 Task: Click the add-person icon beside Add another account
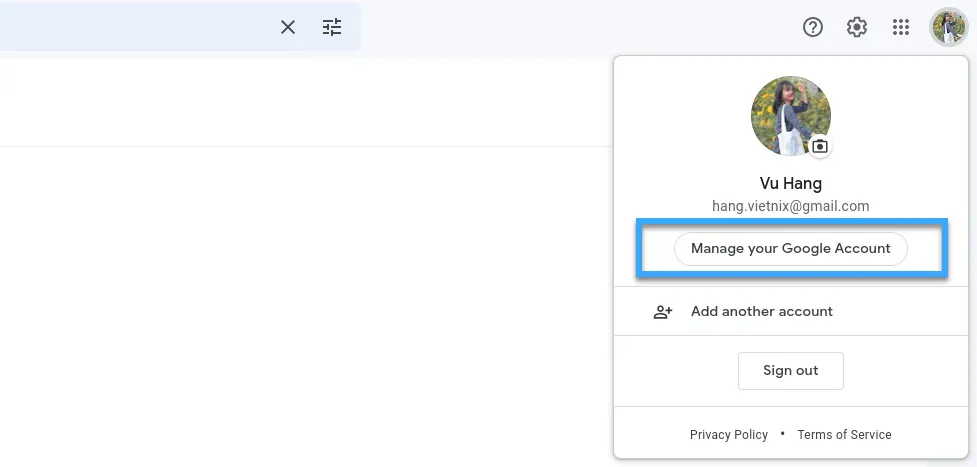tap(663, 311)
